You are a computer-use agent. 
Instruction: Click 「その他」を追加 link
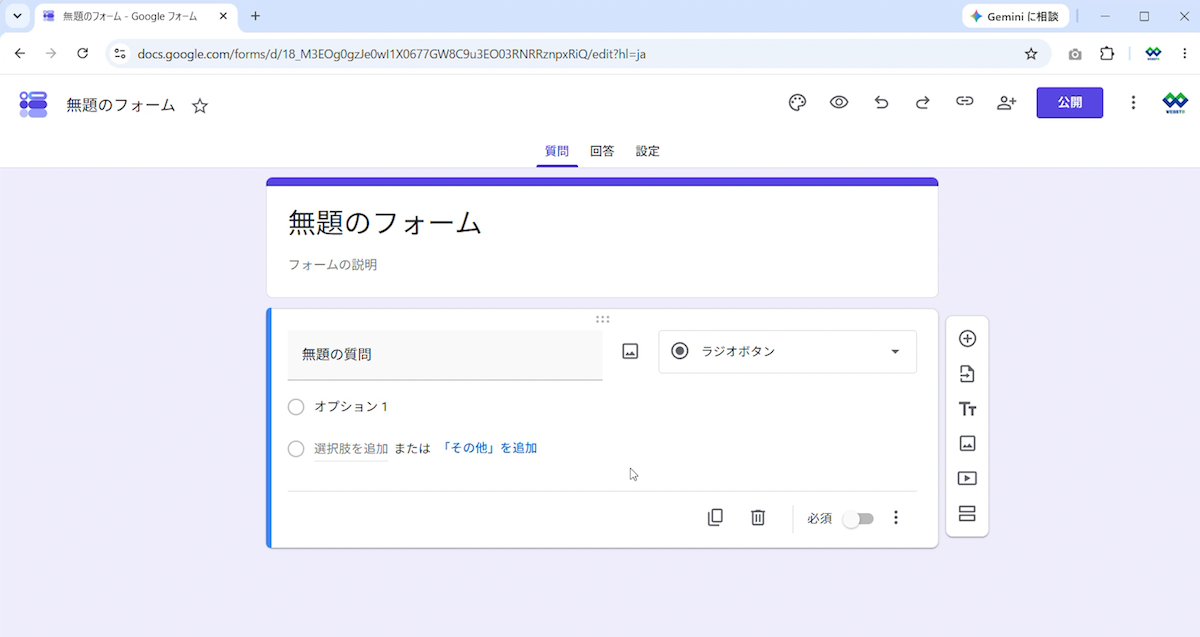(x=489, y=449)
